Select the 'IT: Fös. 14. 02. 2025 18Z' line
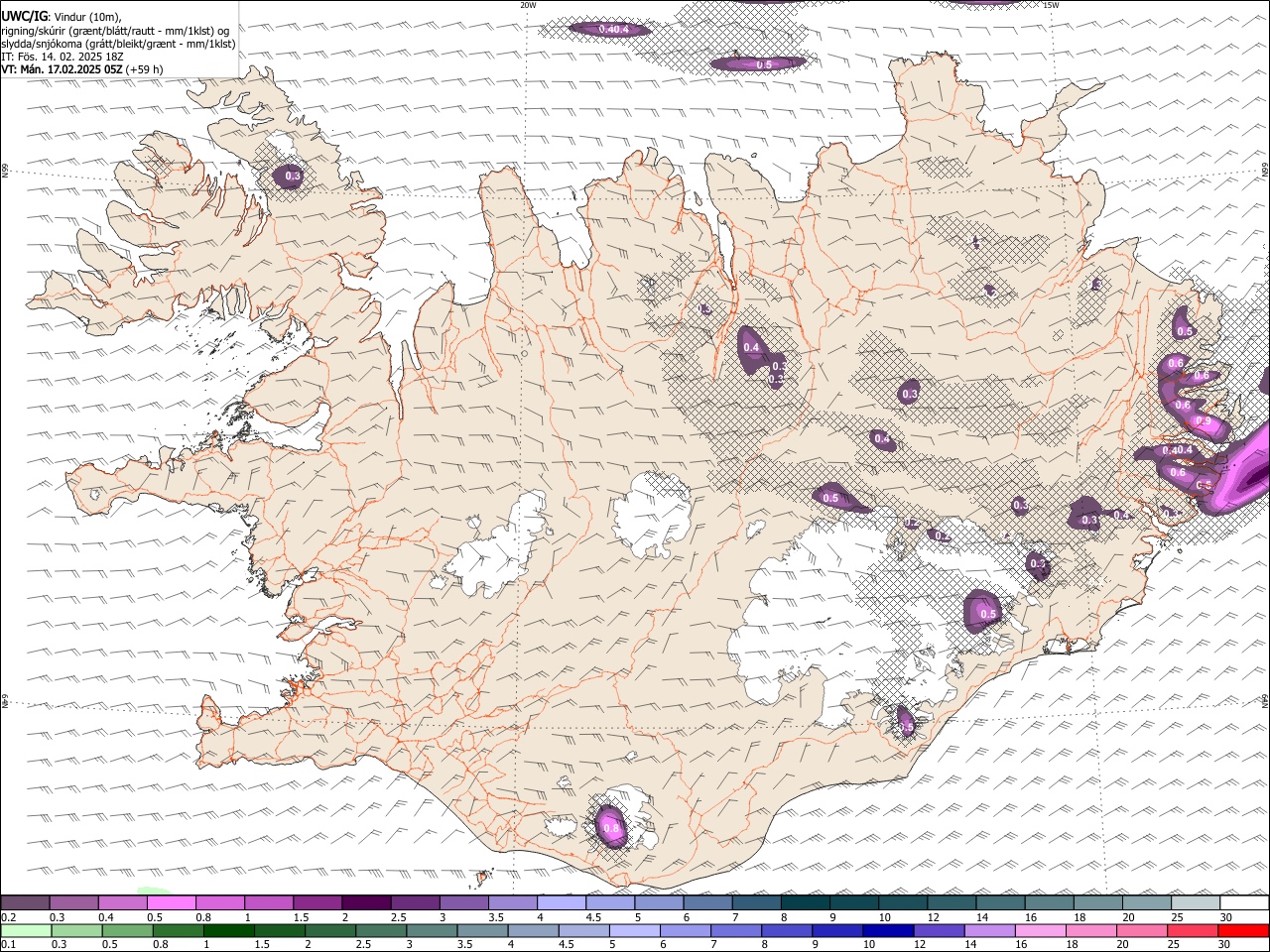 click(x=62, y=57)
